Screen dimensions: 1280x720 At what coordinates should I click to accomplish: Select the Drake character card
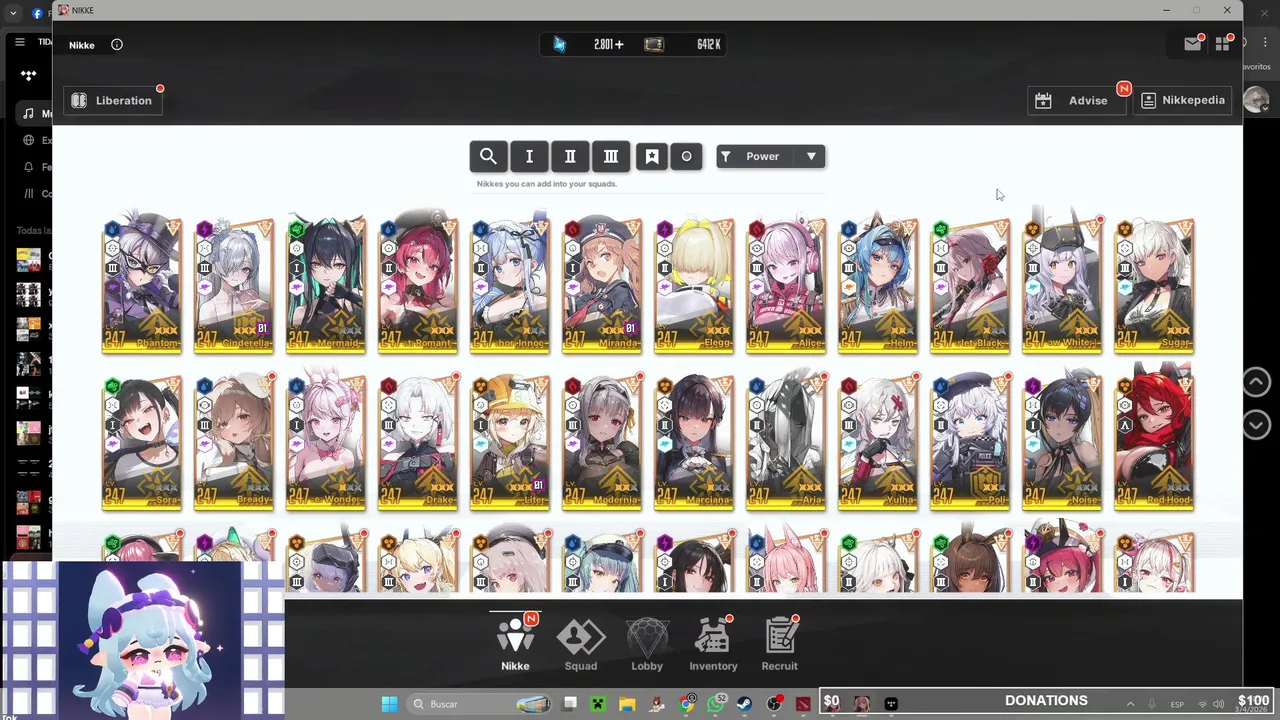[x=418, y=443]
